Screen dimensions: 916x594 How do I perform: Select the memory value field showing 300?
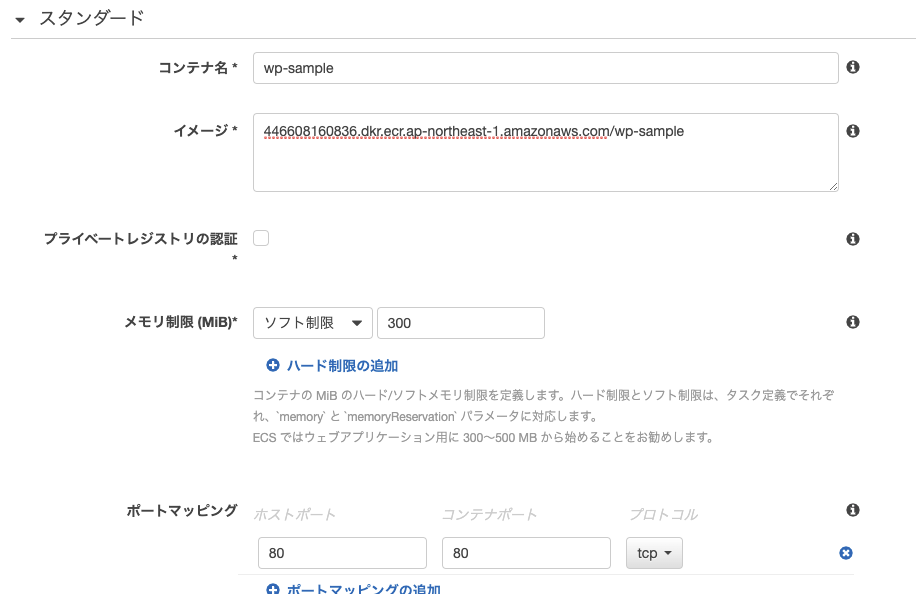pos(460,323)
